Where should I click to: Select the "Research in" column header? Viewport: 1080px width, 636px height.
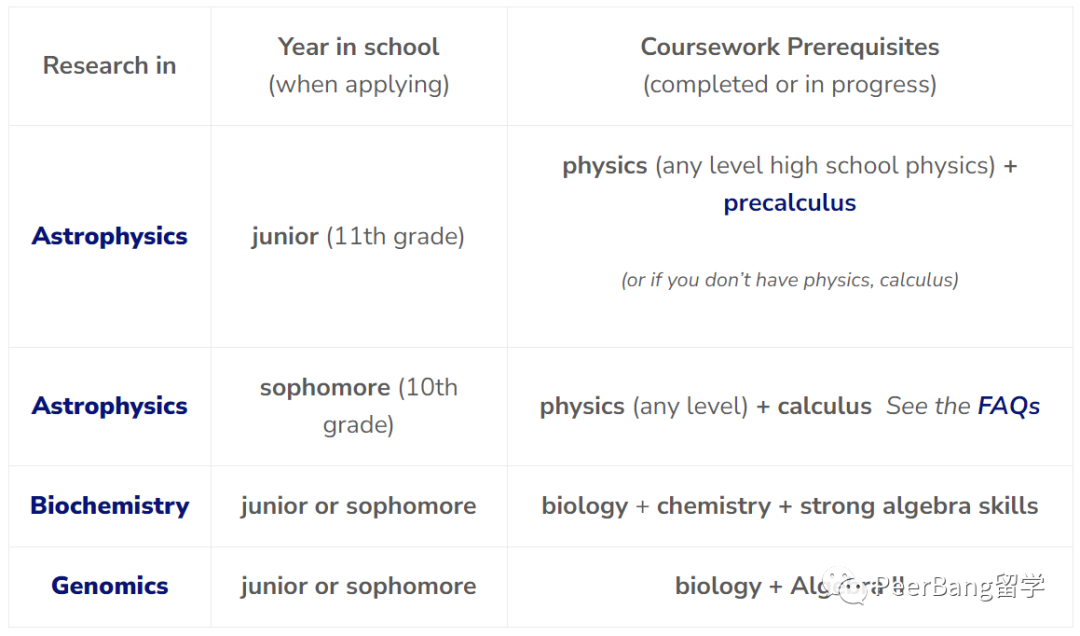click(x=110, y=65)
